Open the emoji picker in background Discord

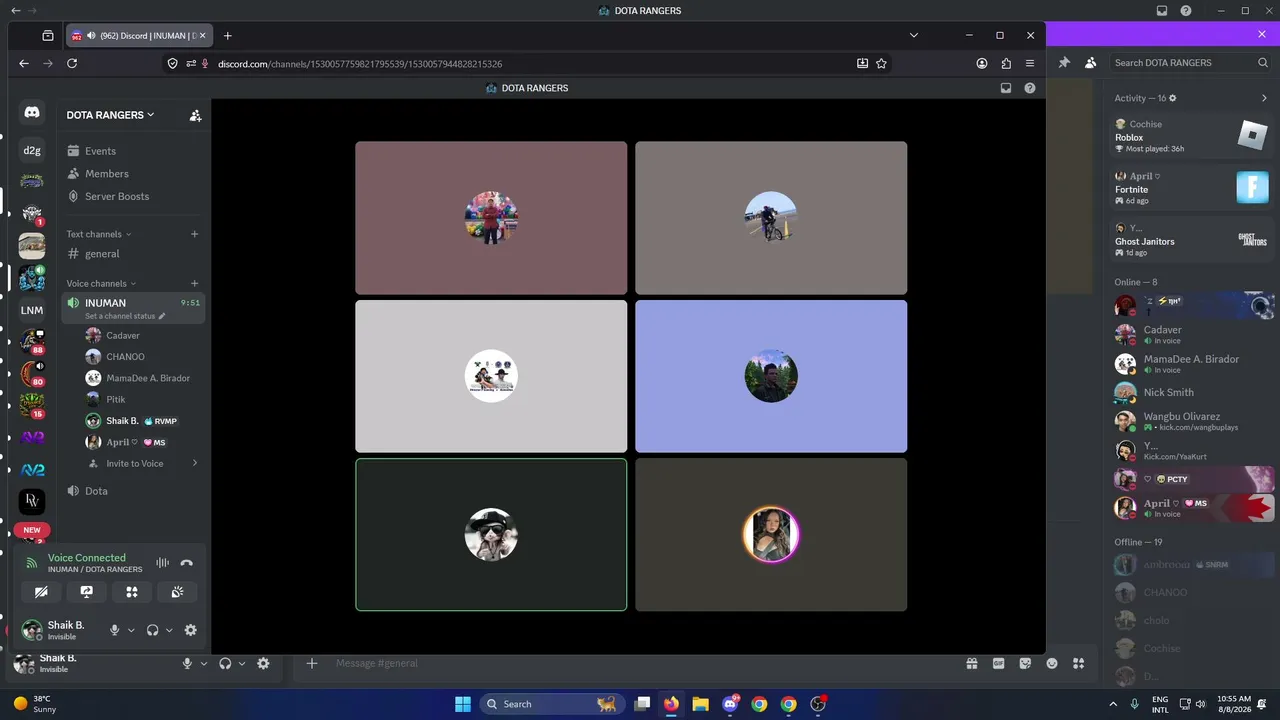1052,663
